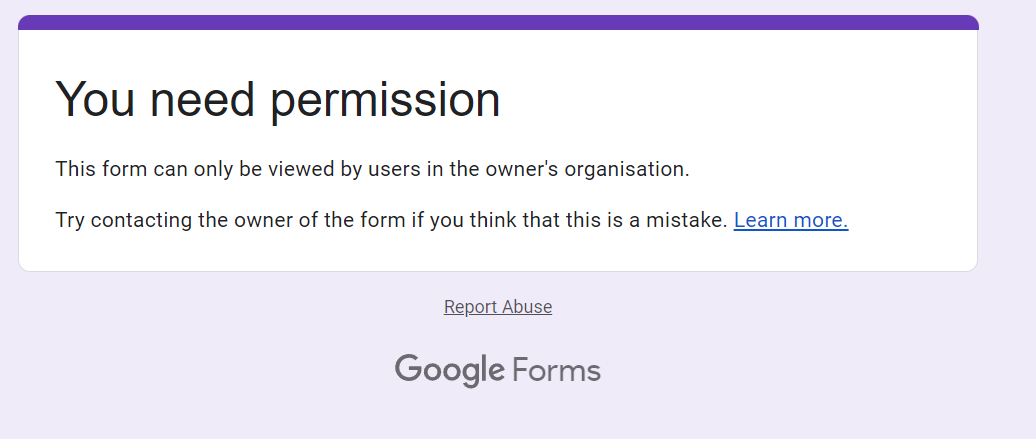This screenshot has height=439, width=1036.
Task: Click the word mistake in the message
Action: click(x=688, y=220)
